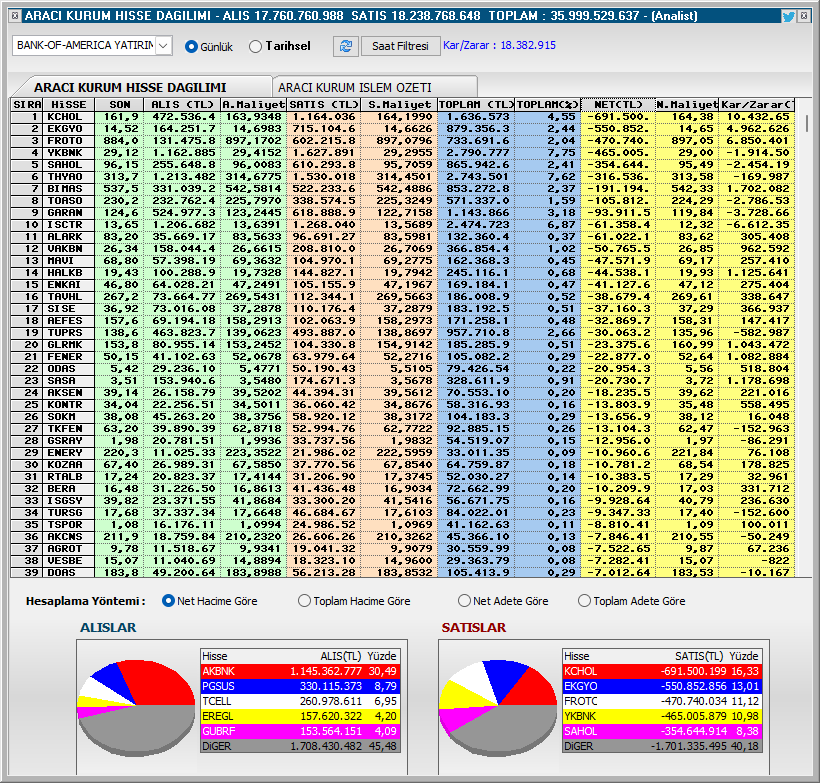Click the magenta SAHOL row in SATISLAR legend
The width and height of the screenshot is (820, 783).
[662, 731]
